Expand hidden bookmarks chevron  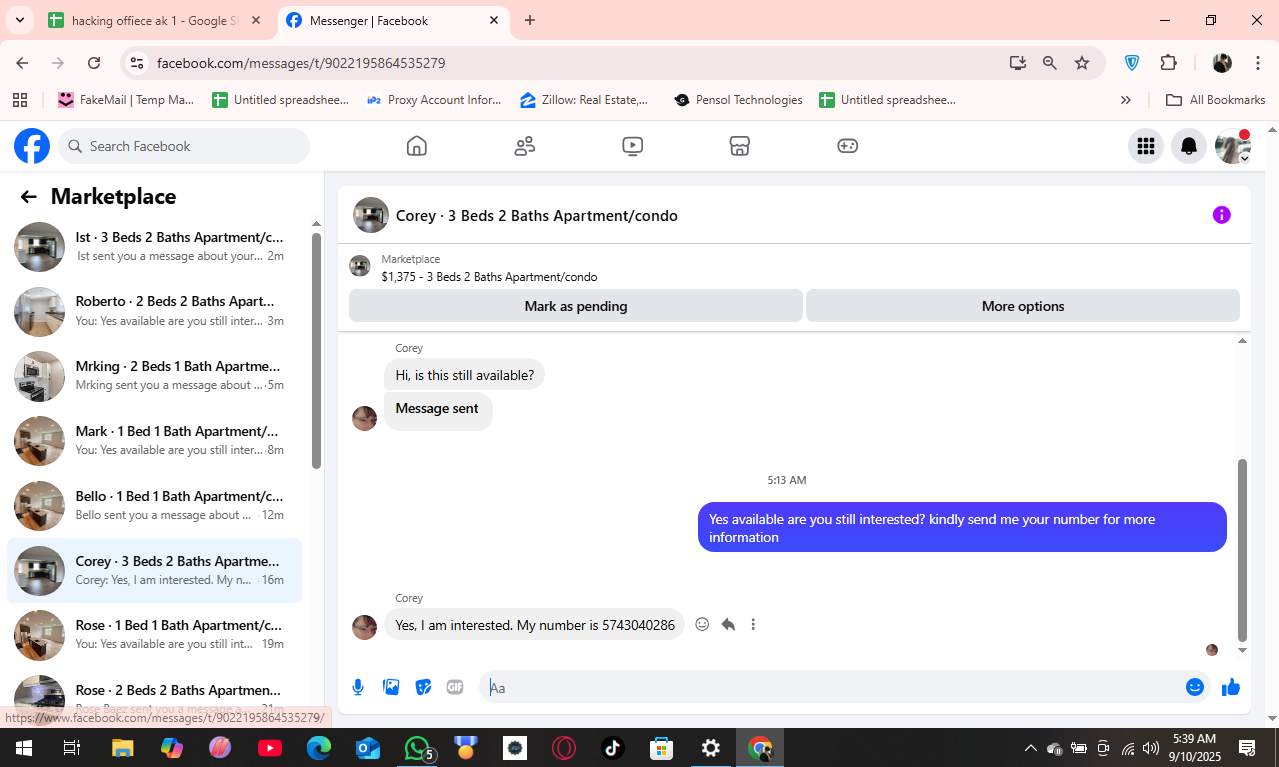tap(1126, 100)
